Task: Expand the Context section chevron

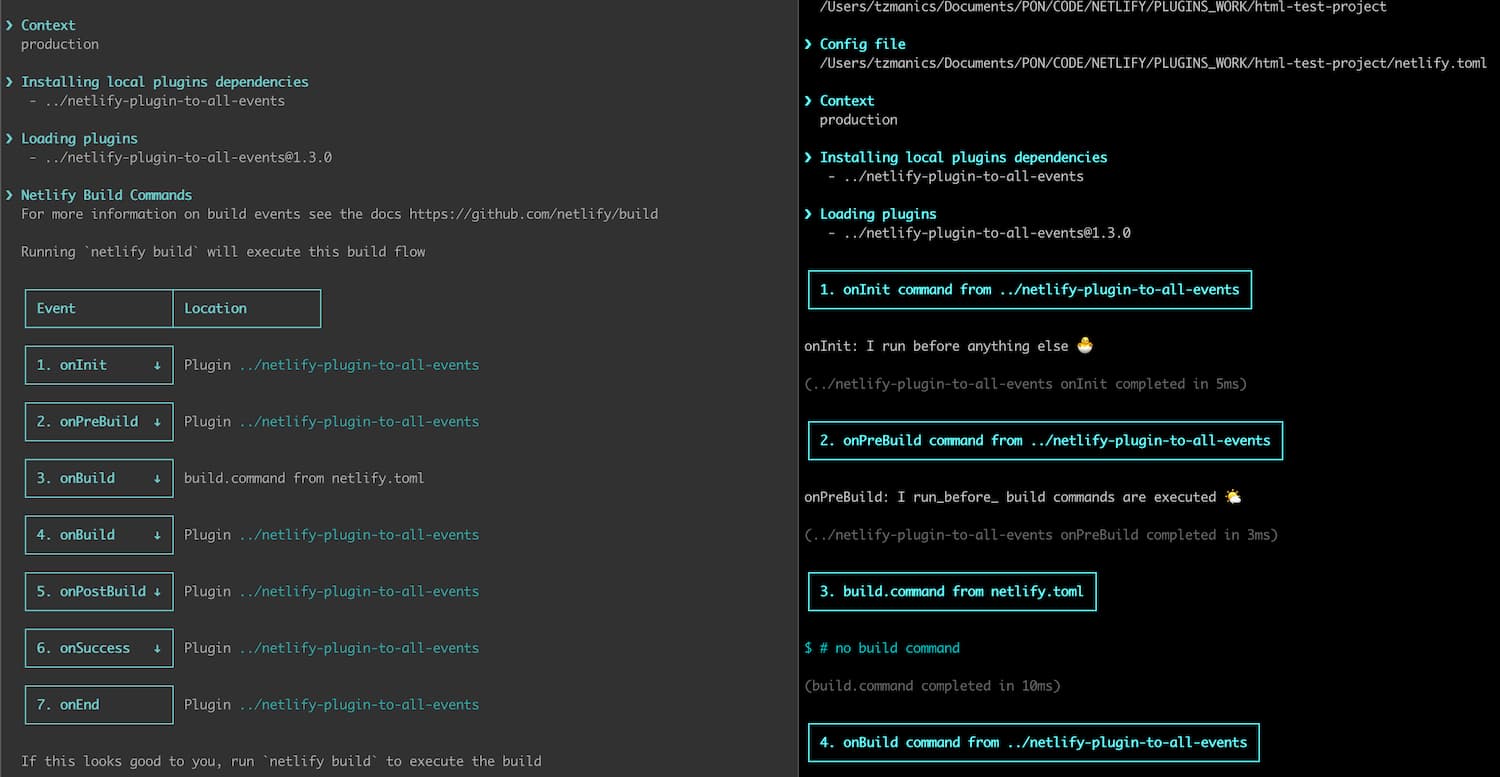Action: [10, 24]
